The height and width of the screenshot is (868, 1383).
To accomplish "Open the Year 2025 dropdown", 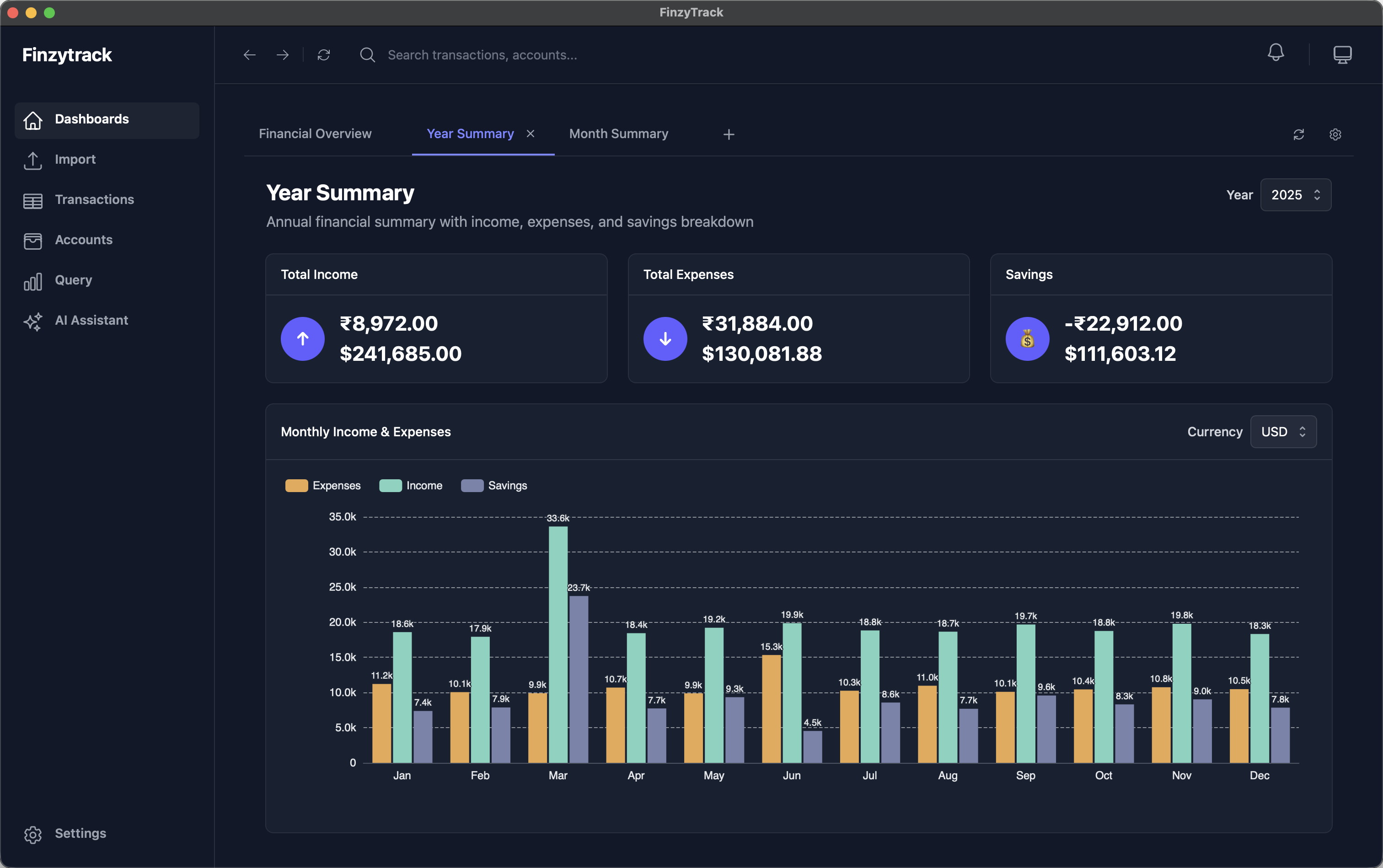I will [x=1295, y=195].
